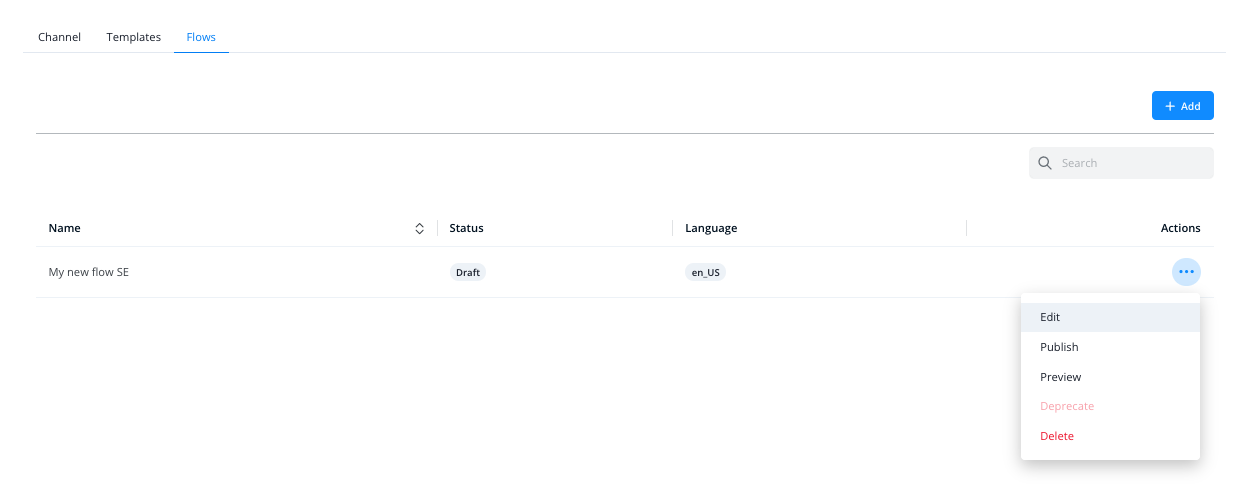Image resolution: width=1239 pixels, height=484 pixels.
Task: Click the en_US language badge
Action: click(706, 272)
